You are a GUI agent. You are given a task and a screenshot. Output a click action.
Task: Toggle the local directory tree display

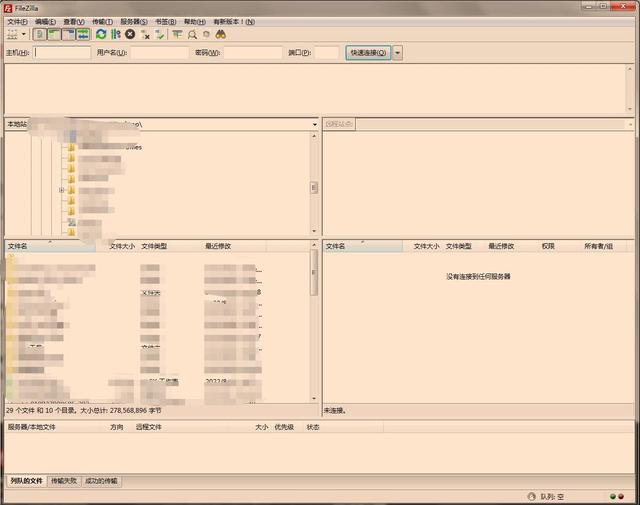[x=54, y=34]
